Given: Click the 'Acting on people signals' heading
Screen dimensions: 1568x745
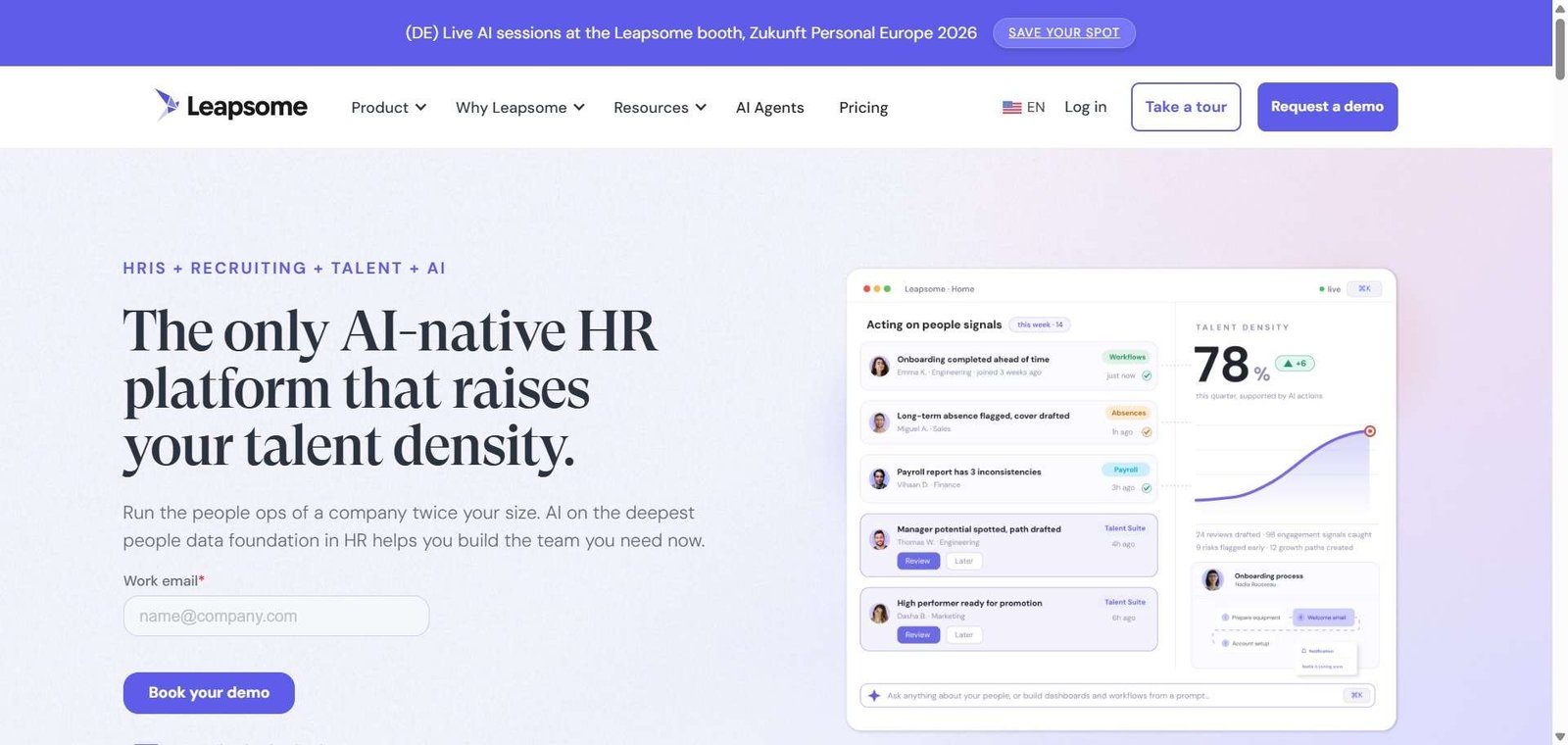Looking at the screenshot, I should point(934,324).
